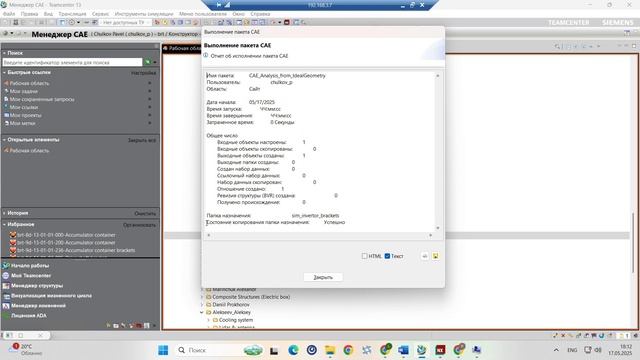
Task: Open Мои сохраненные запросы quick link
Action: [x=42, y=99]
